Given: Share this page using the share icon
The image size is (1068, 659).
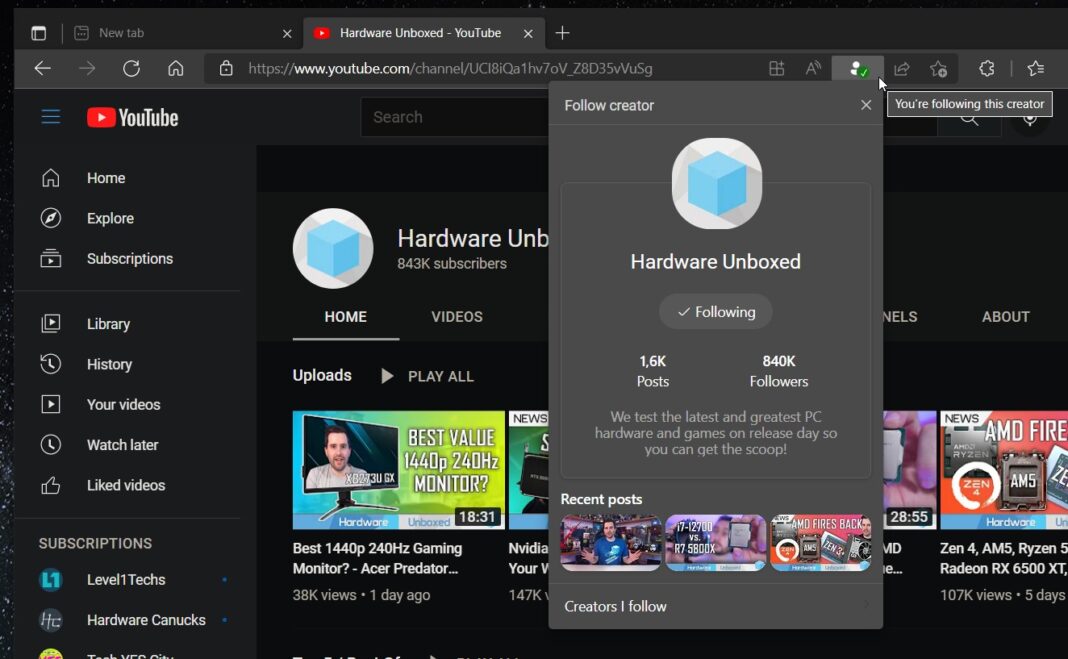Looking at the screenshot, I should pyautogui.click(x=901, y=68).
